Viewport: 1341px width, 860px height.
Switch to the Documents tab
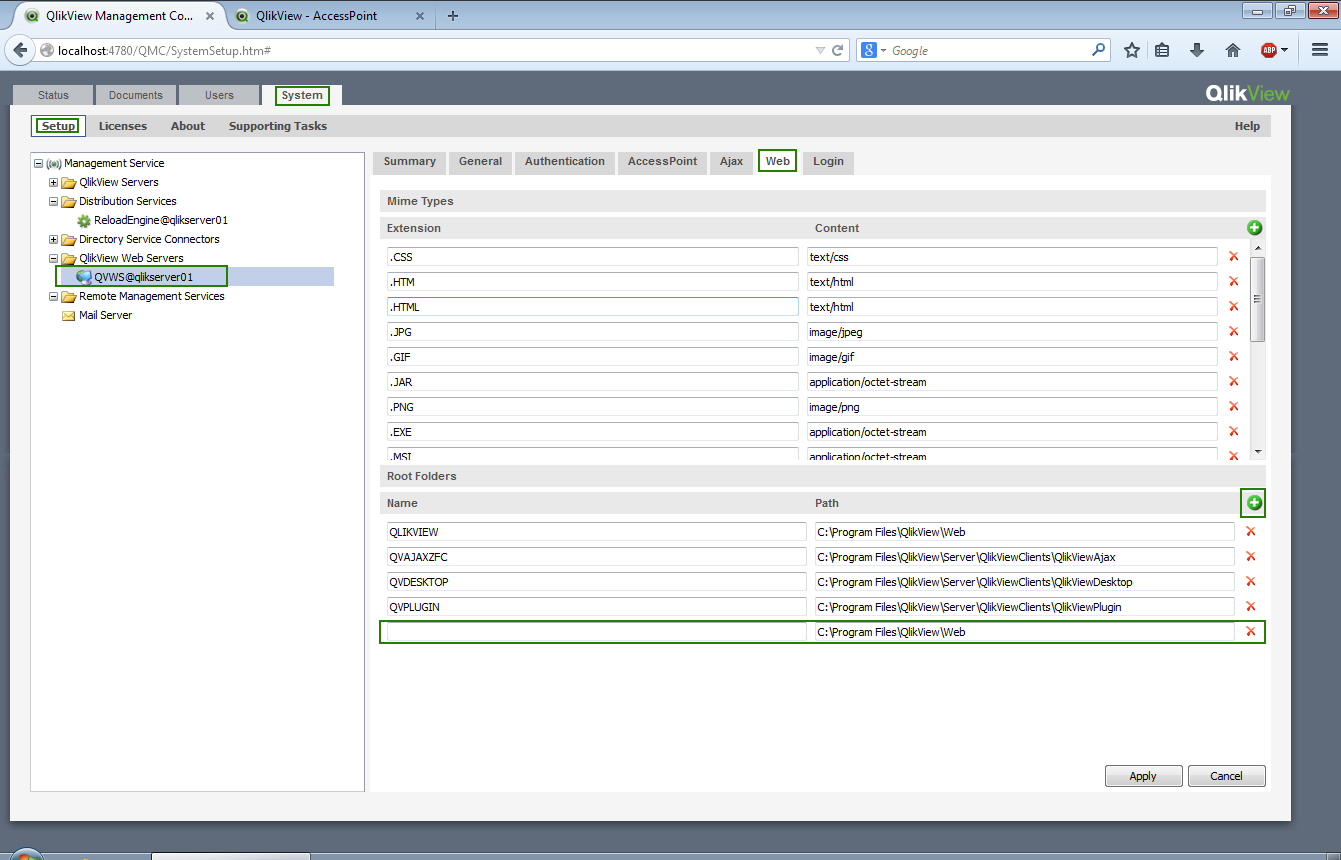[136, 95]
